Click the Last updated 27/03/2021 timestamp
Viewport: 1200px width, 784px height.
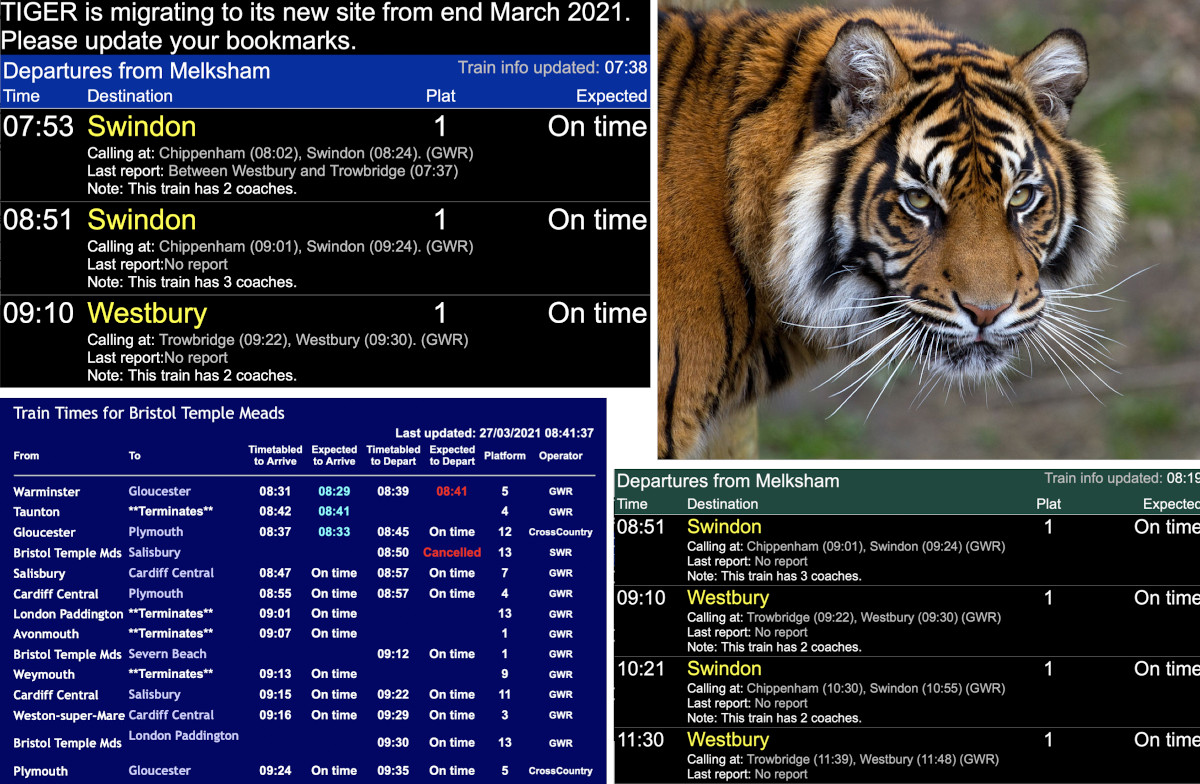(x=494, y=434)
